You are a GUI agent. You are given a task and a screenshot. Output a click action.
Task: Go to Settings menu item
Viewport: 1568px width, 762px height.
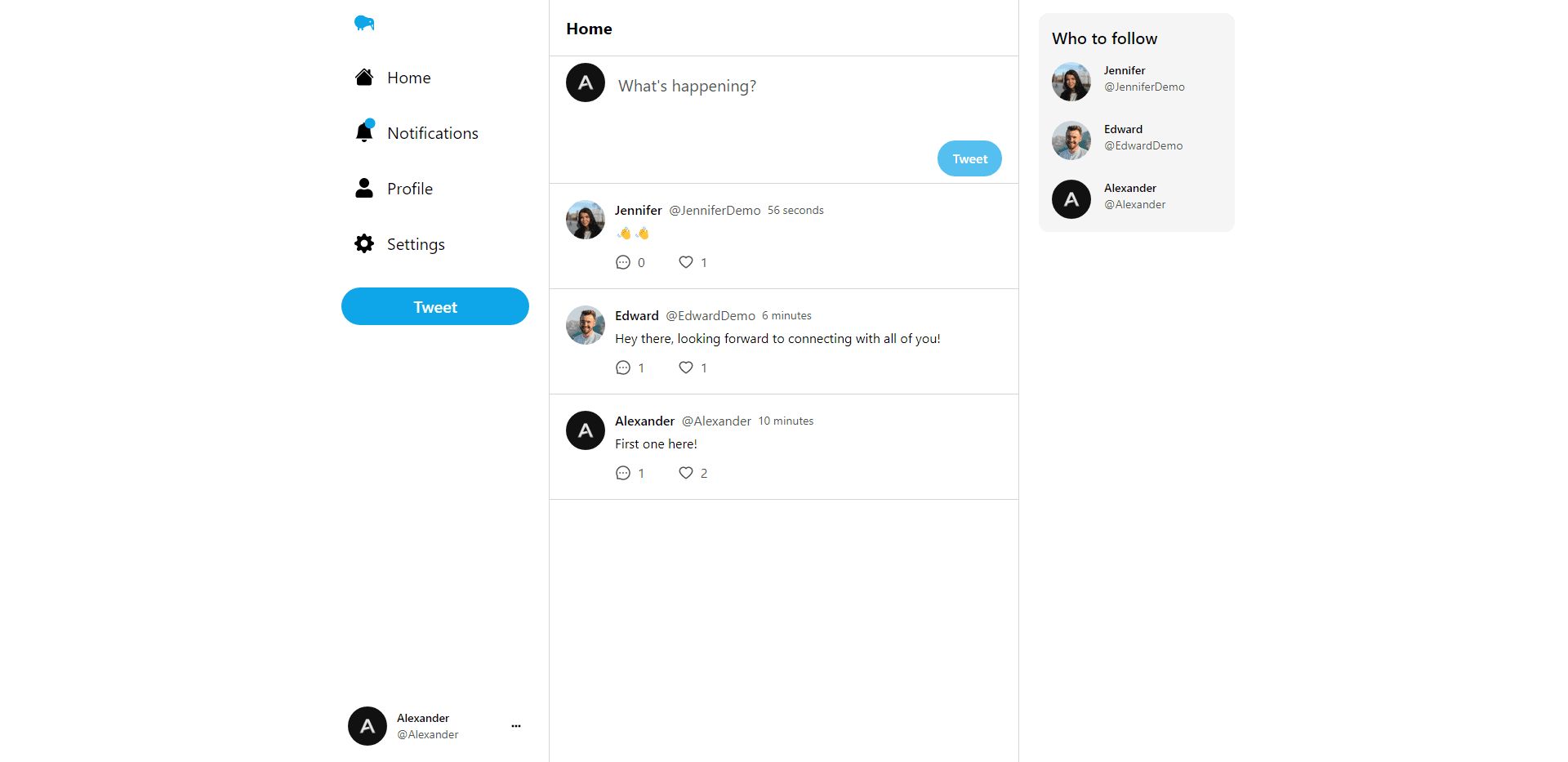416,244
